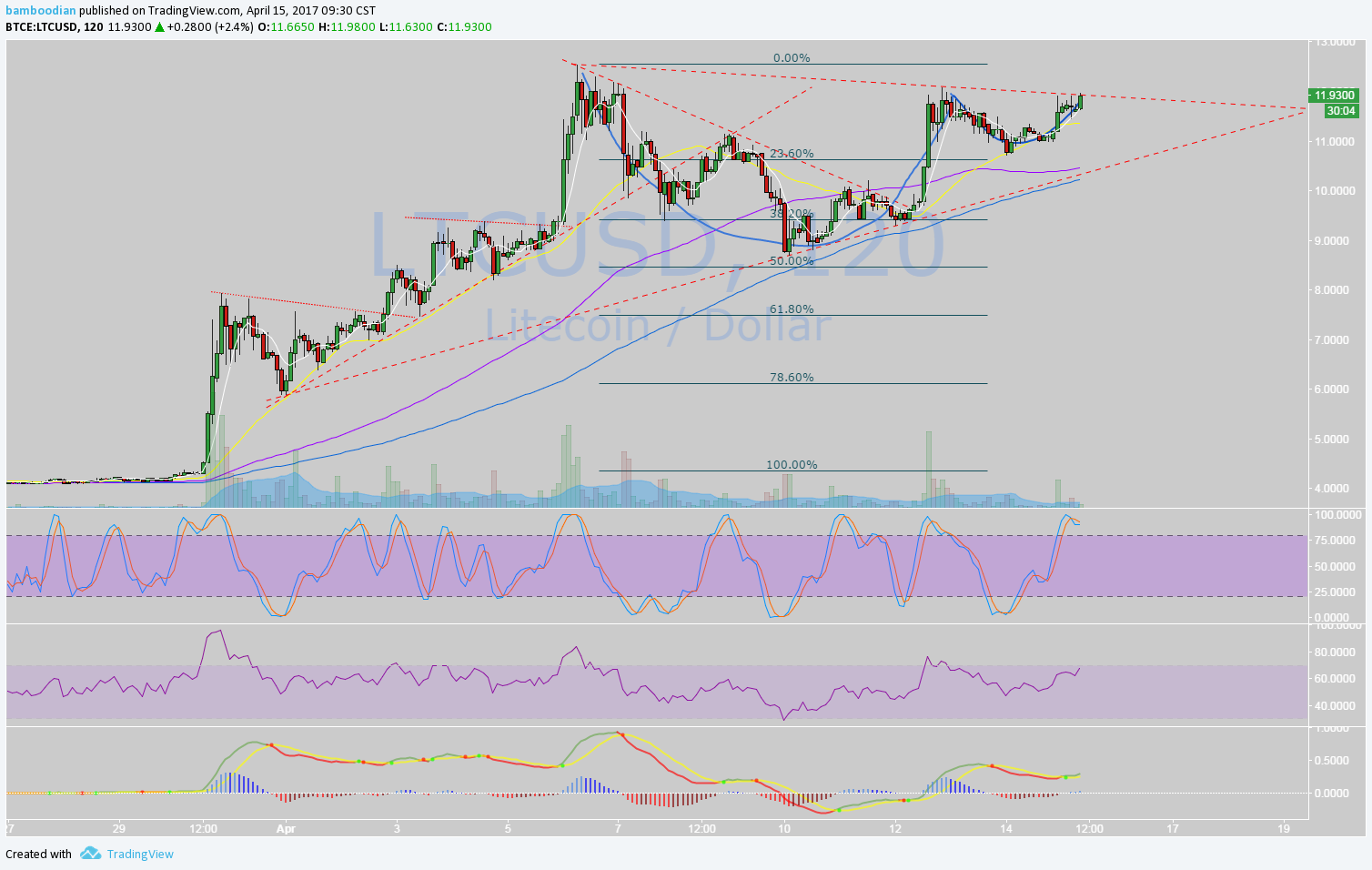Click the C:11.9300 close value
This screenshot has height=870, width=1372.
tap(464, 26)
